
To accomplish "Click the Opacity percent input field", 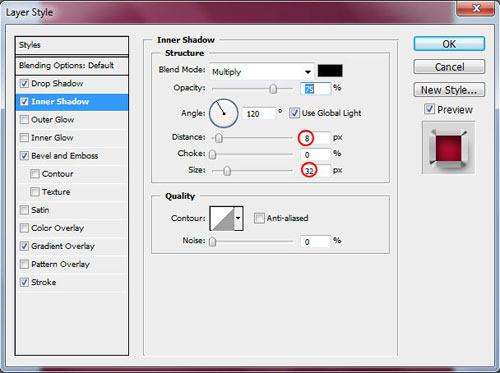I will 315,89.
